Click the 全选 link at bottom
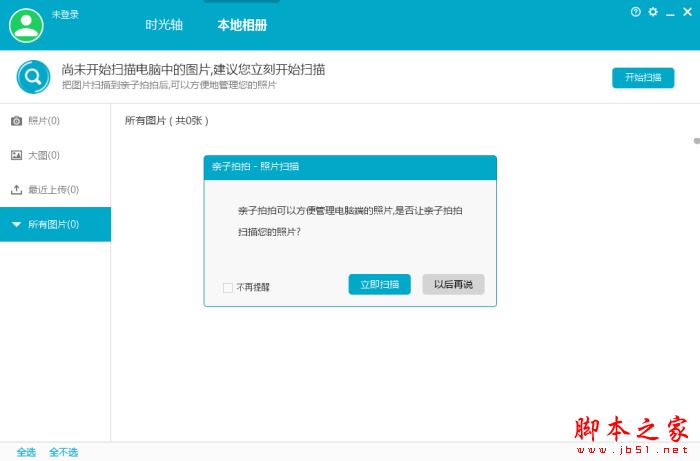 click(26, 452)
